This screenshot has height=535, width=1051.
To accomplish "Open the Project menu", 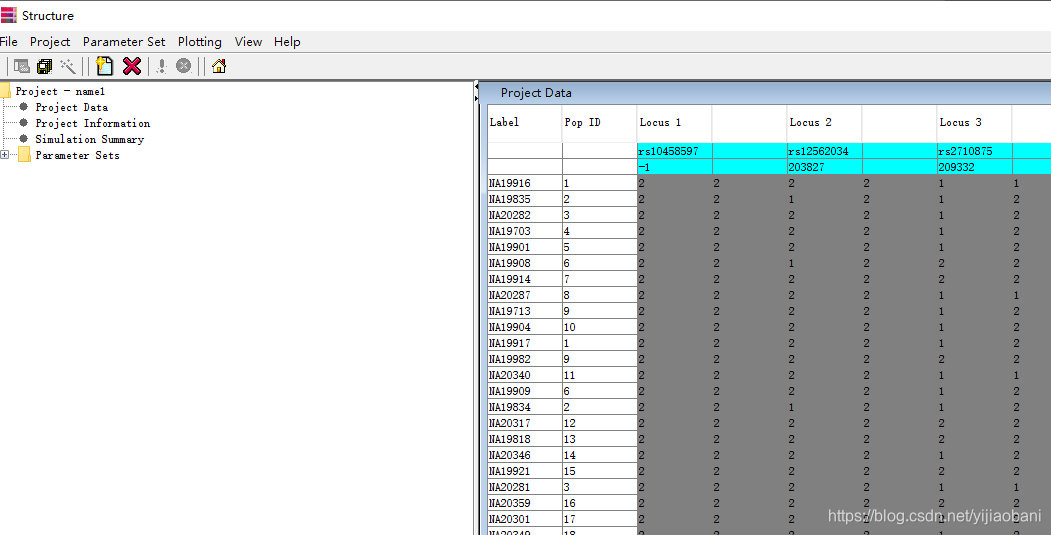I will [50, 42].
